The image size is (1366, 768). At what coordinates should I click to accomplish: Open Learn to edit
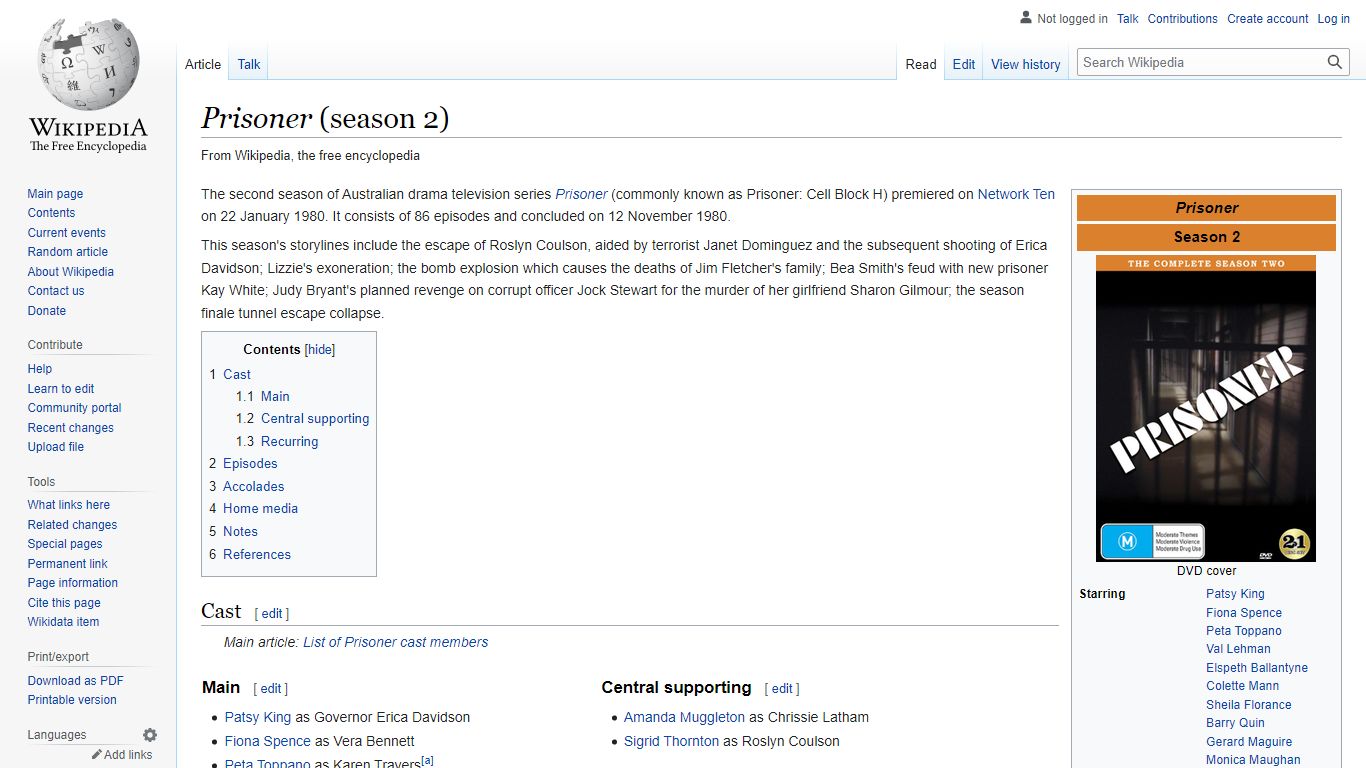(61, 389)
